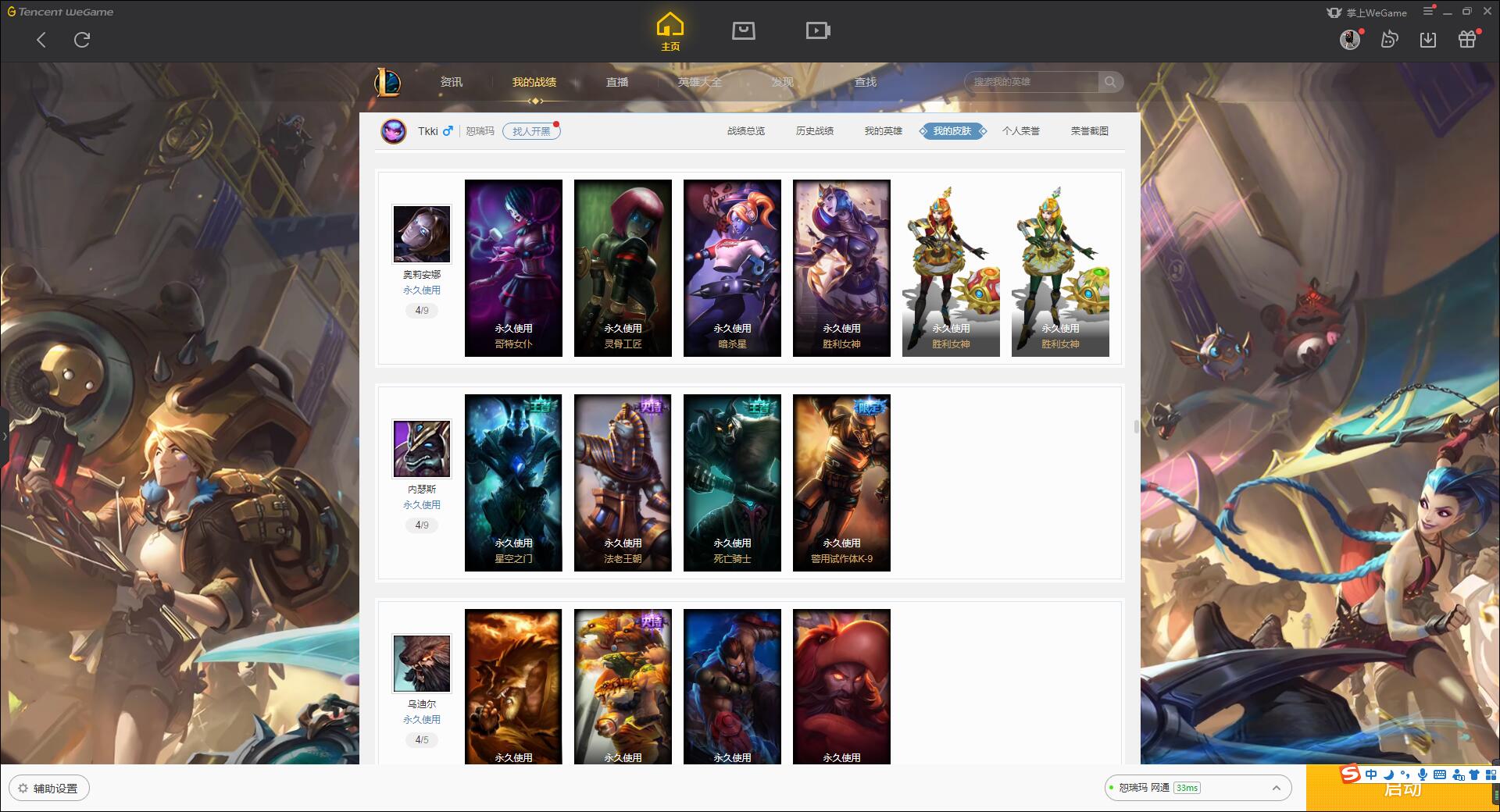Open the 直播 tab
1500x812 pixels.
coord(617,82)
